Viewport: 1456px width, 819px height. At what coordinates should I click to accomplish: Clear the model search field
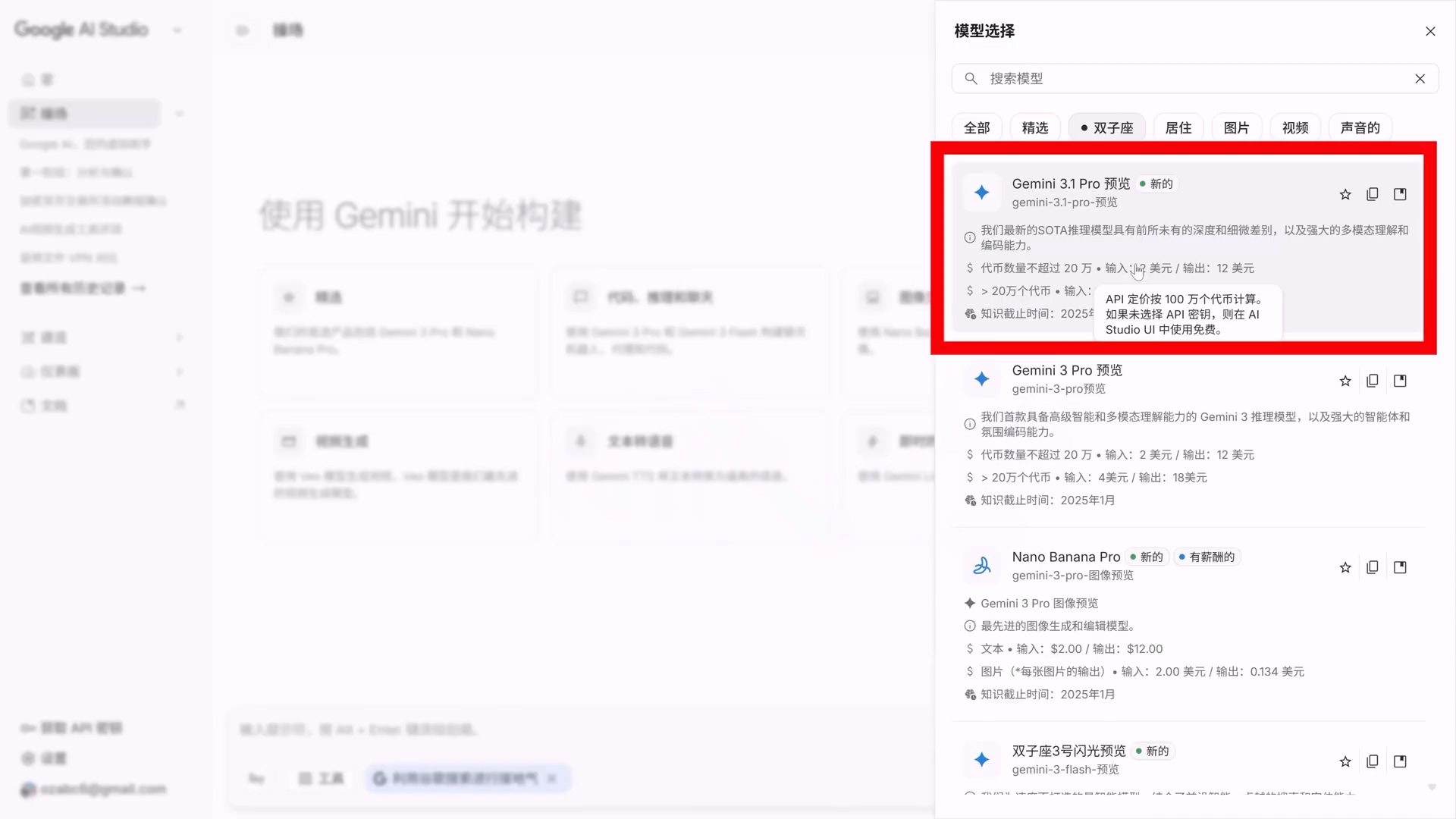[x=1420, y=79]
